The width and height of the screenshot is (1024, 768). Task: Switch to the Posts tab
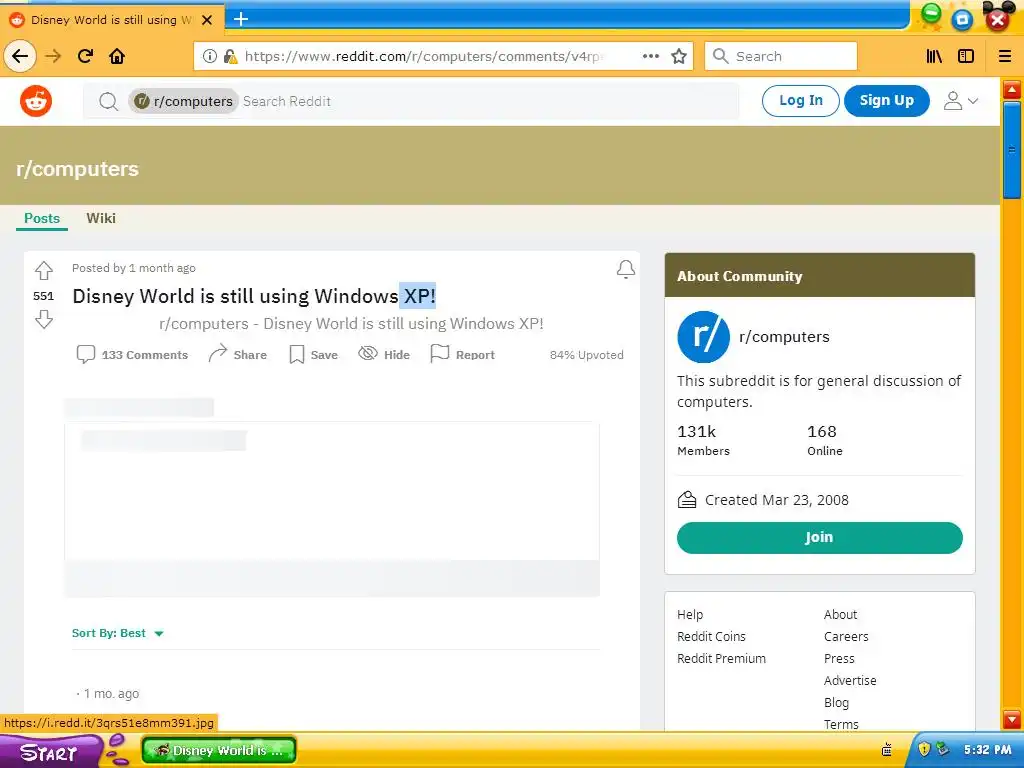[x=42, y=218]
